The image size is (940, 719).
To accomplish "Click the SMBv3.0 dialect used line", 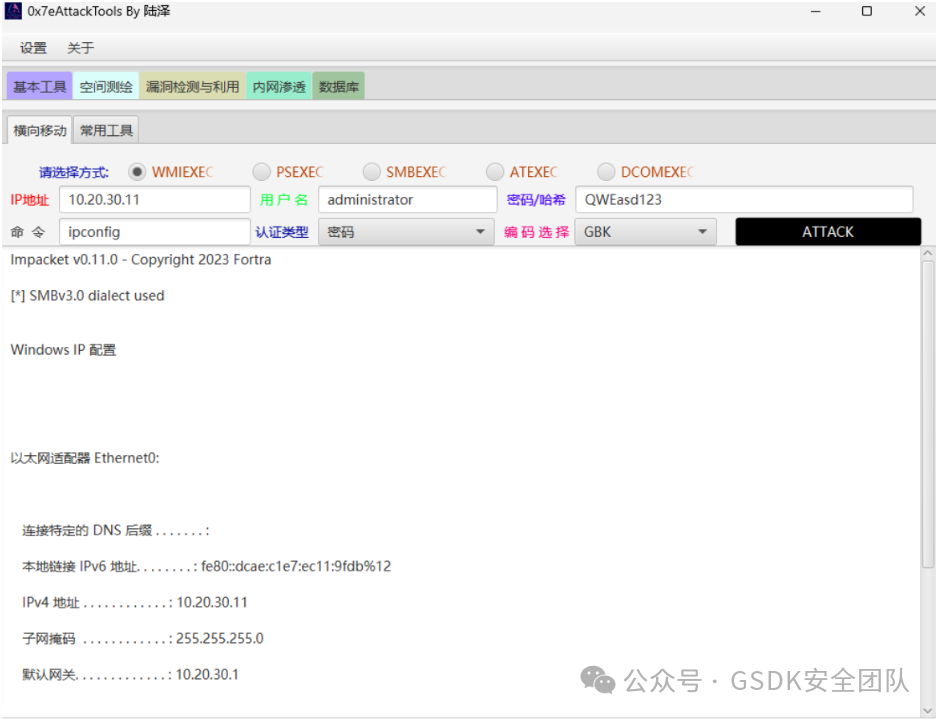I will click(x=88, y=296).
